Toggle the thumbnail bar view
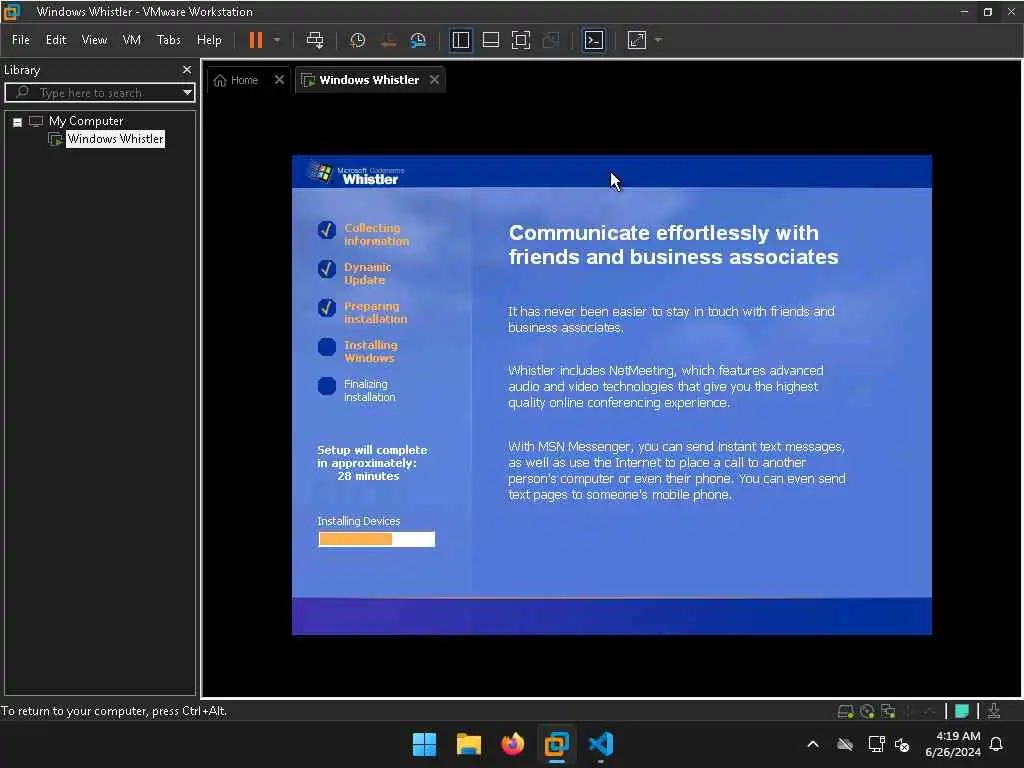 point(490,40)
